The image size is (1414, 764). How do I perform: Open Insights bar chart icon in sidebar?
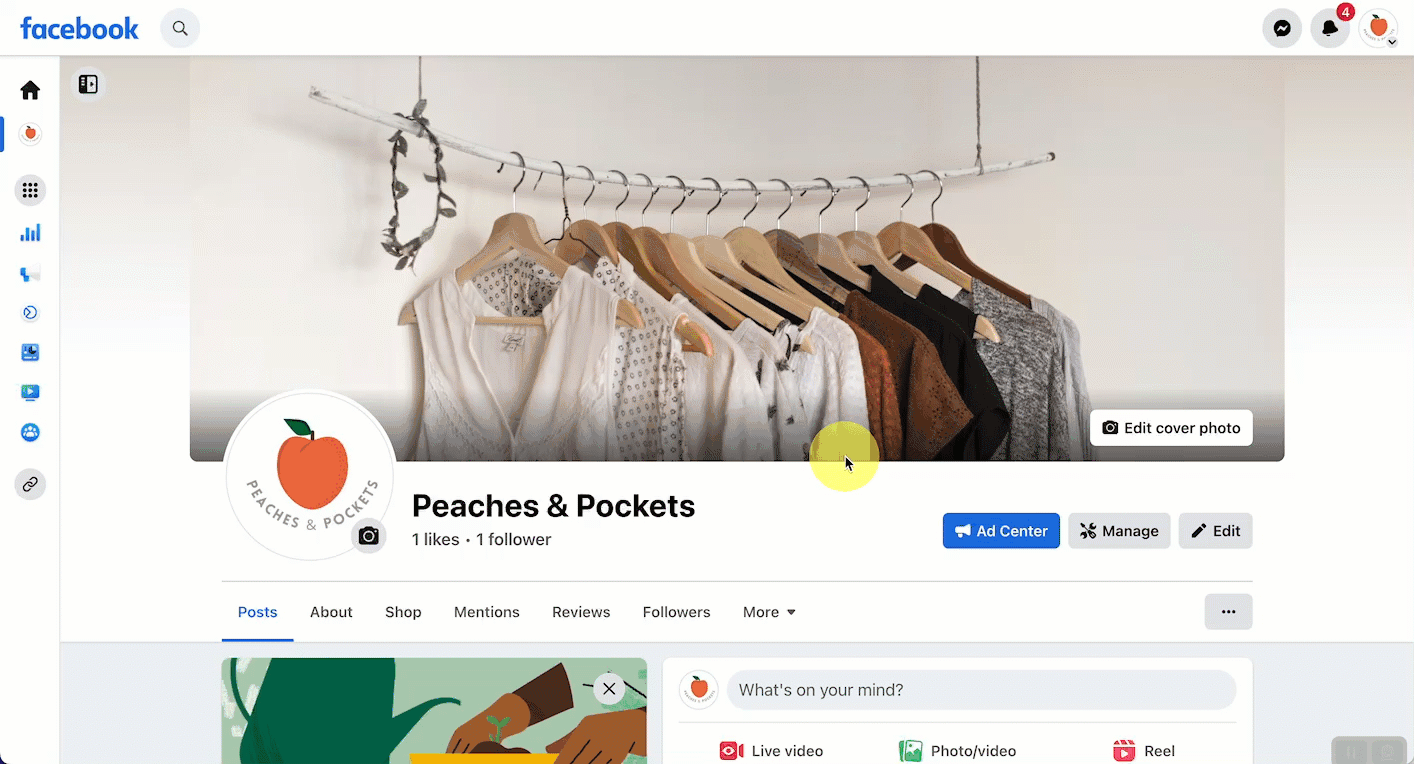[30, 233]
